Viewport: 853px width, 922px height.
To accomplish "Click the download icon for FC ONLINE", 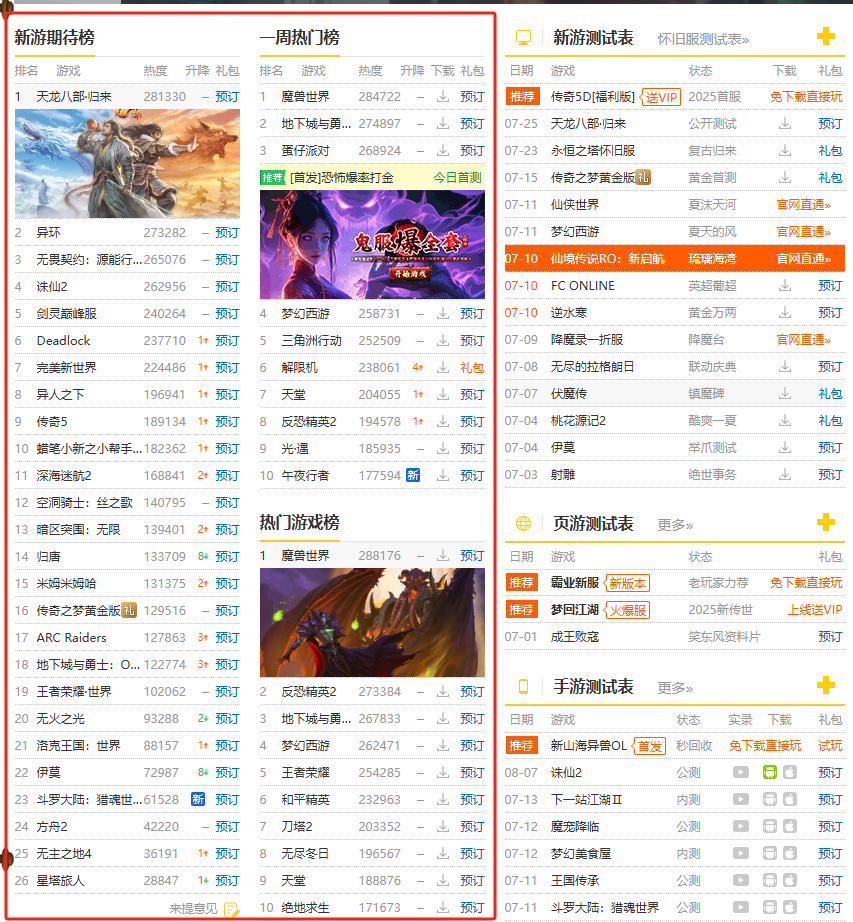I will pyautogui.click(x=785, y=286).
